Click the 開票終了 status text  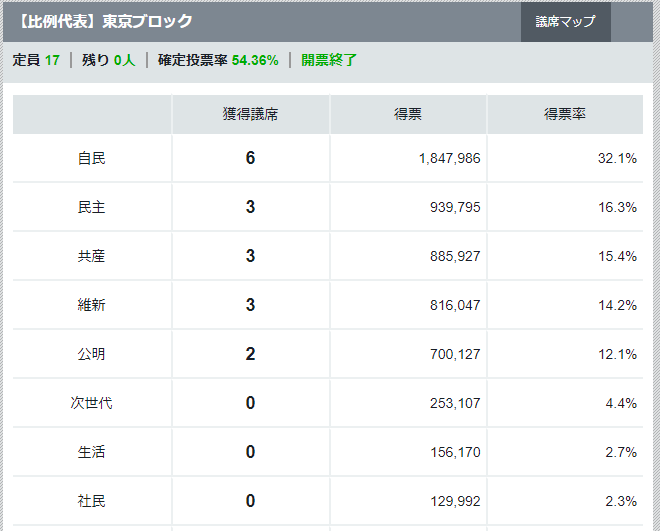329,60
